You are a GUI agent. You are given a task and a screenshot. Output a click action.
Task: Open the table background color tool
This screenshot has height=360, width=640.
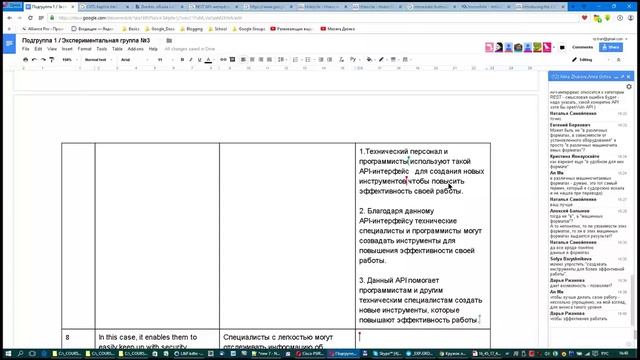coord(370,60)
